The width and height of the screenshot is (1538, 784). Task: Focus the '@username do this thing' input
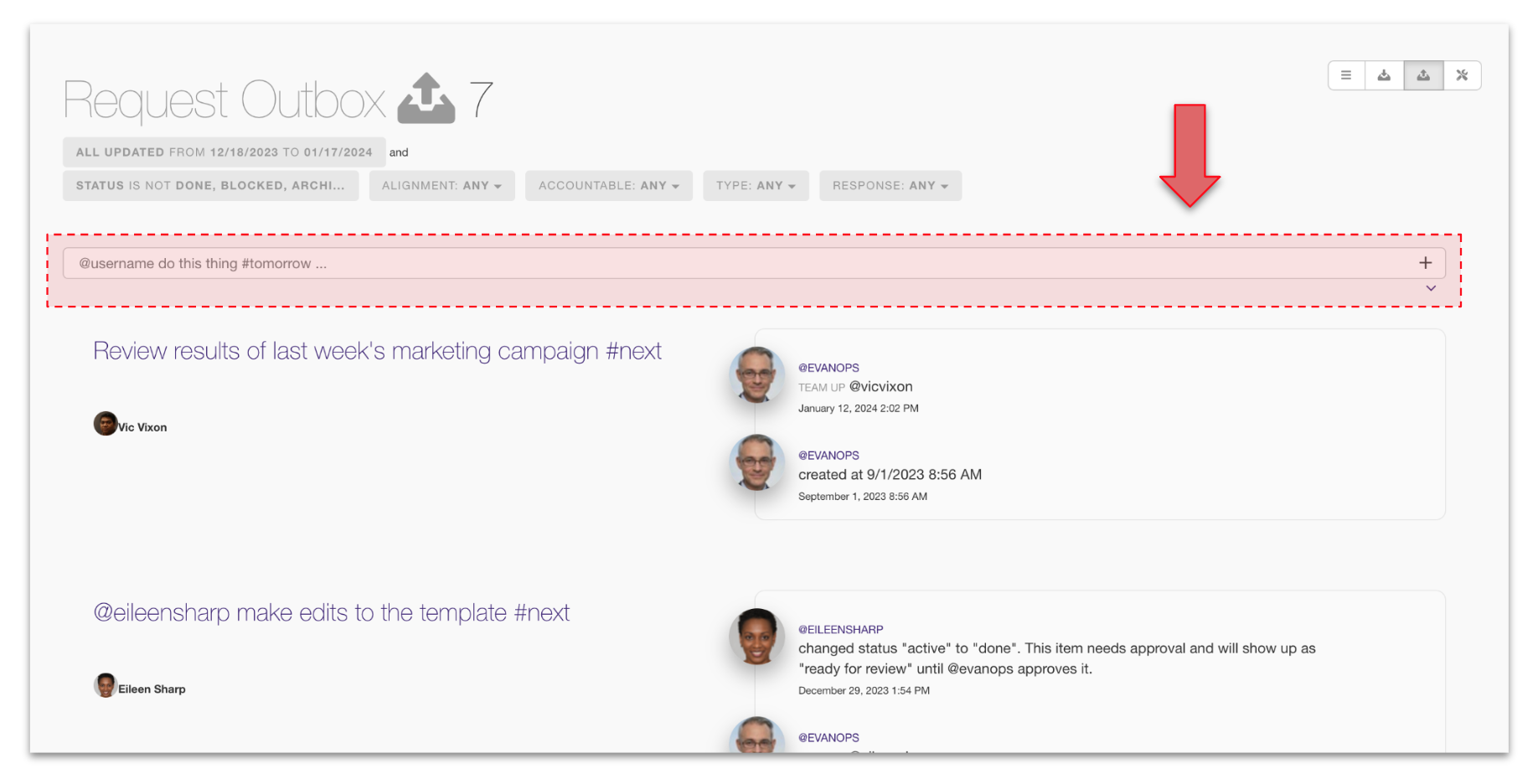pos(737,263)
